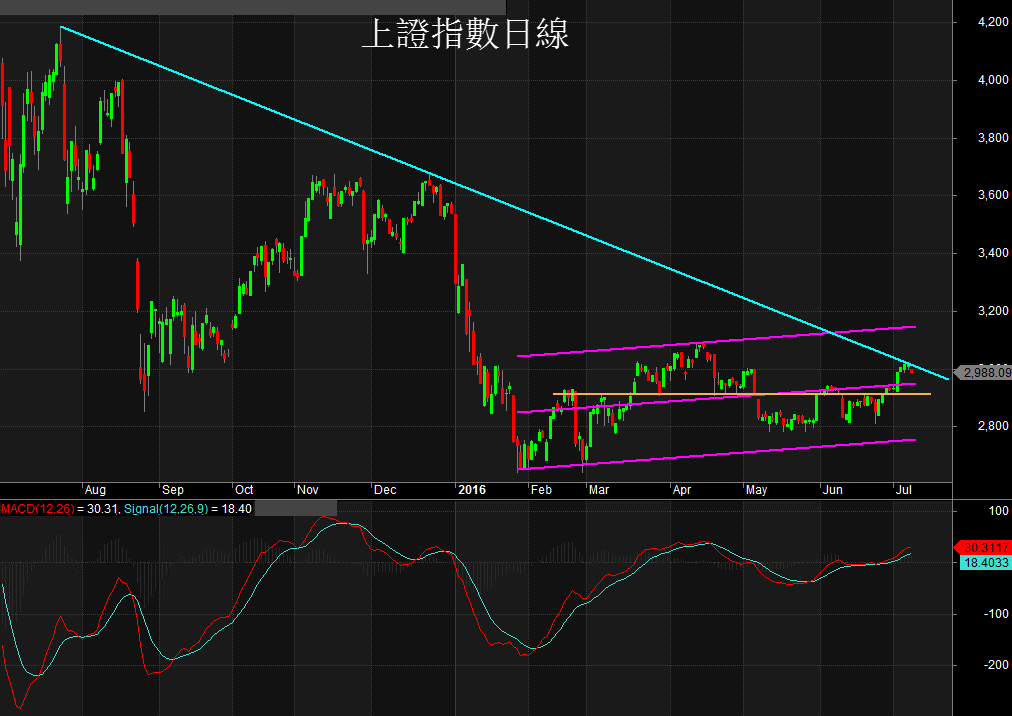This screenshot has height=716, width=1012.
Task: Click the Aug label on time axis
Action: tap(95, 490)
